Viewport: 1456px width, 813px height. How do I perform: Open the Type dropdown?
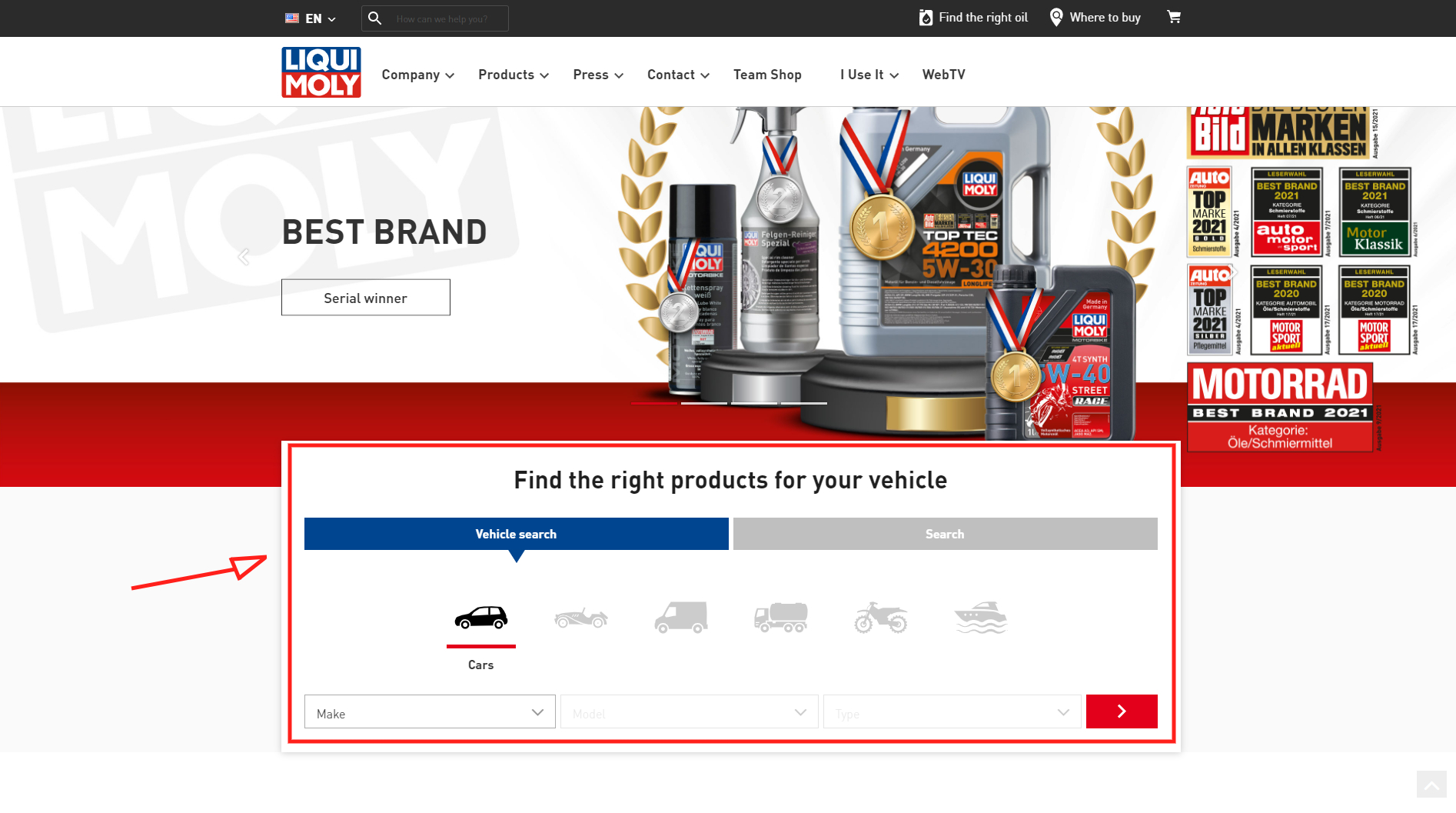point(952,712)
